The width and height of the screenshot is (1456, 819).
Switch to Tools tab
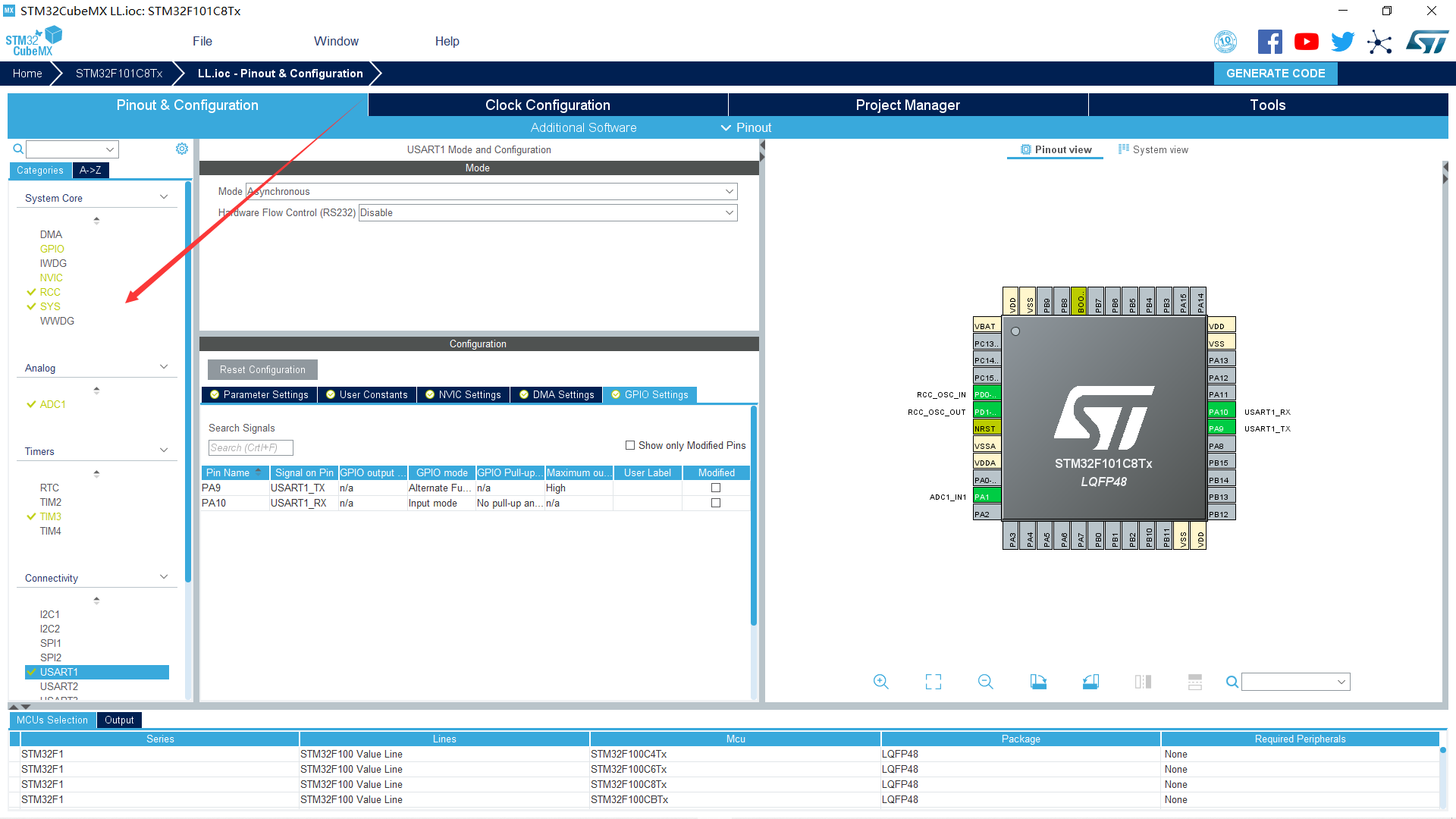tap(1268, 105)
